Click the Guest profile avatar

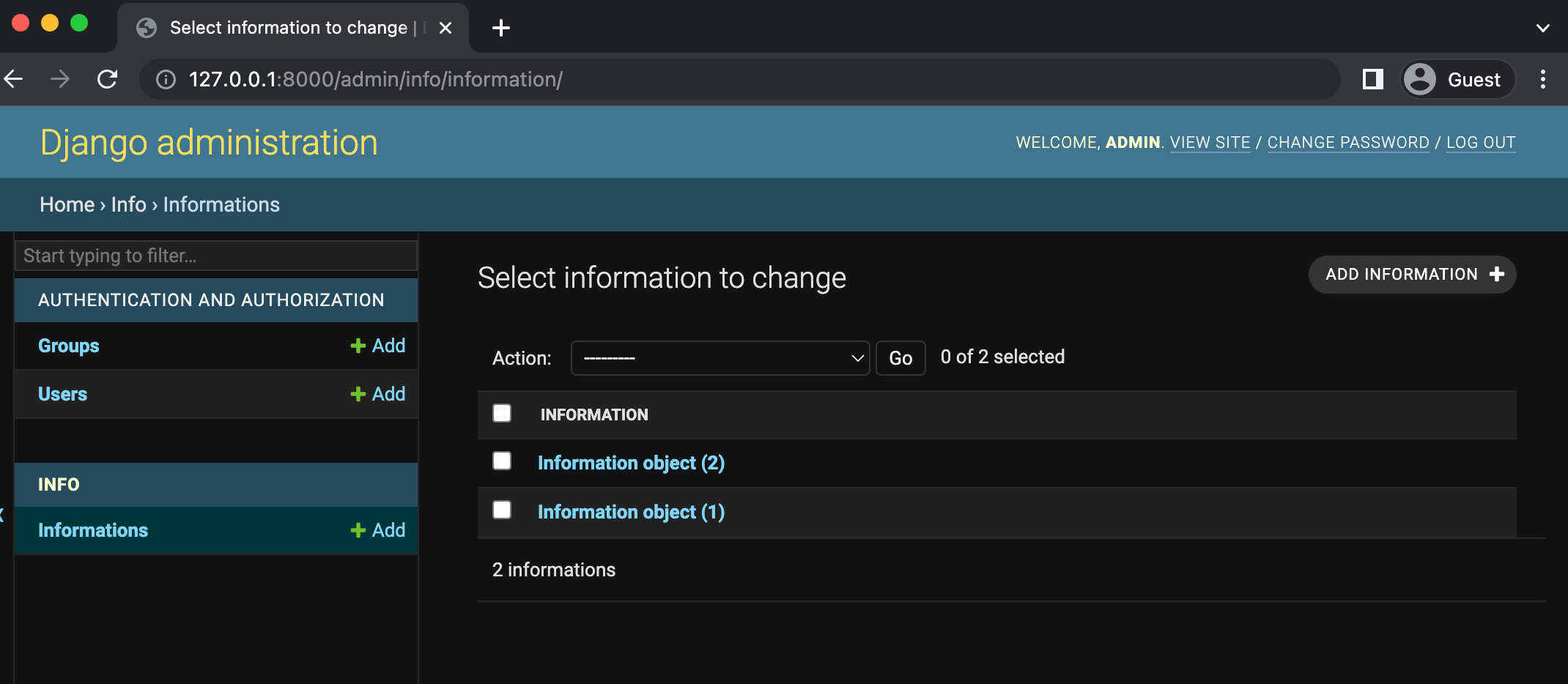tap(1419, 79)
